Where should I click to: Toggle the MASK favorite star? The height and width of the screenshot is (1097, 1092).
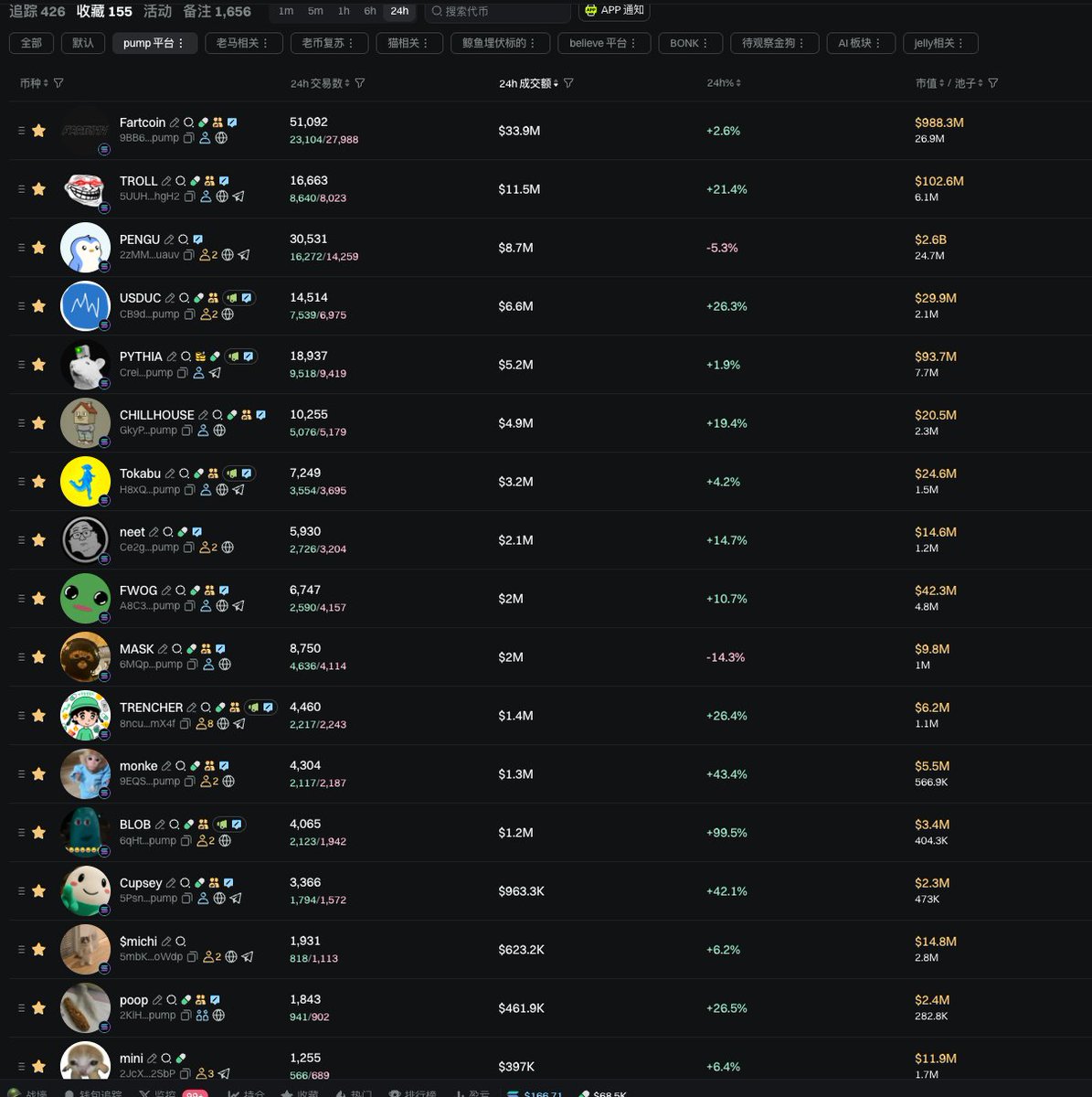(x=38, y=657)
